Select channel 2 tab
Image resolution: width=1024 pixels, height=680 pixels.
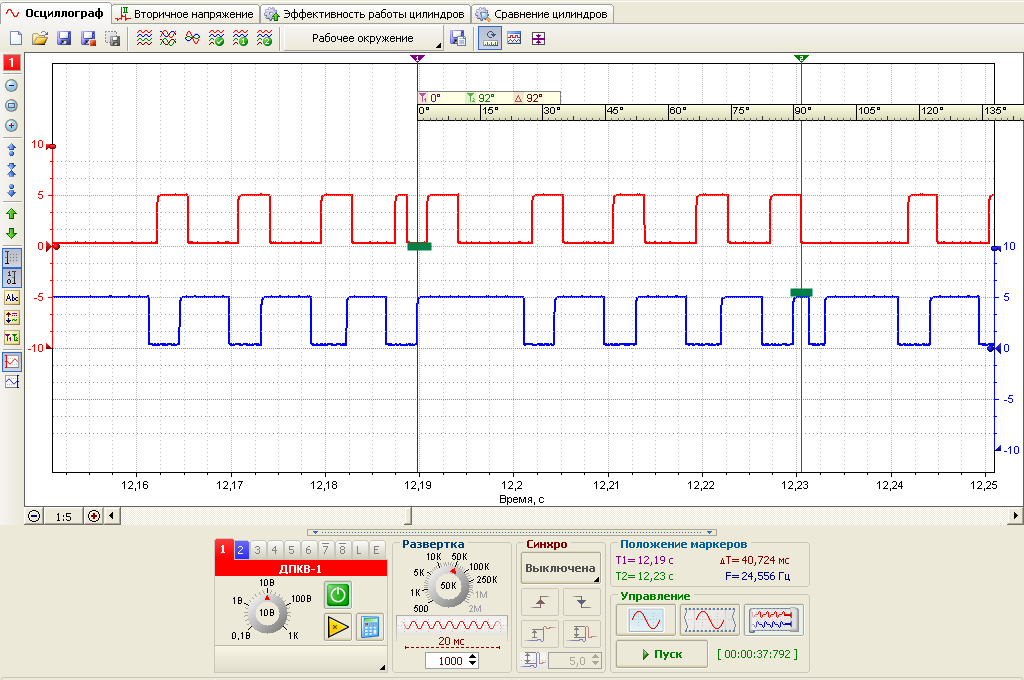pos(240,550)
